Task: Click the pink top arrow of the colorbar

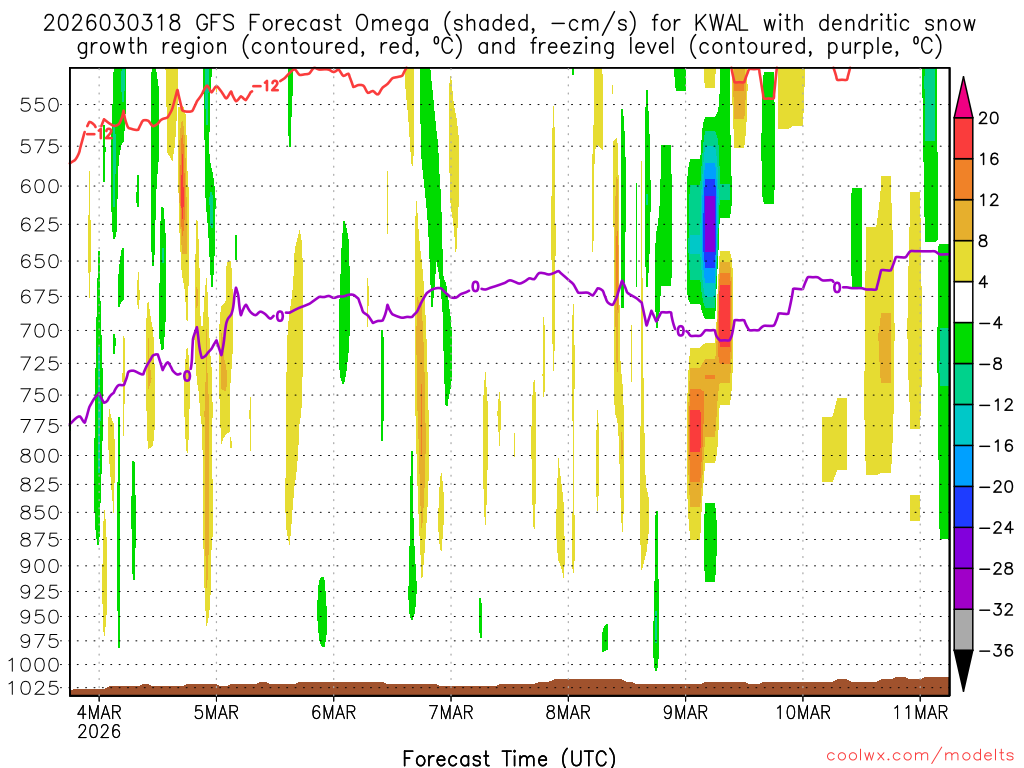Action: tap(963, 100)
